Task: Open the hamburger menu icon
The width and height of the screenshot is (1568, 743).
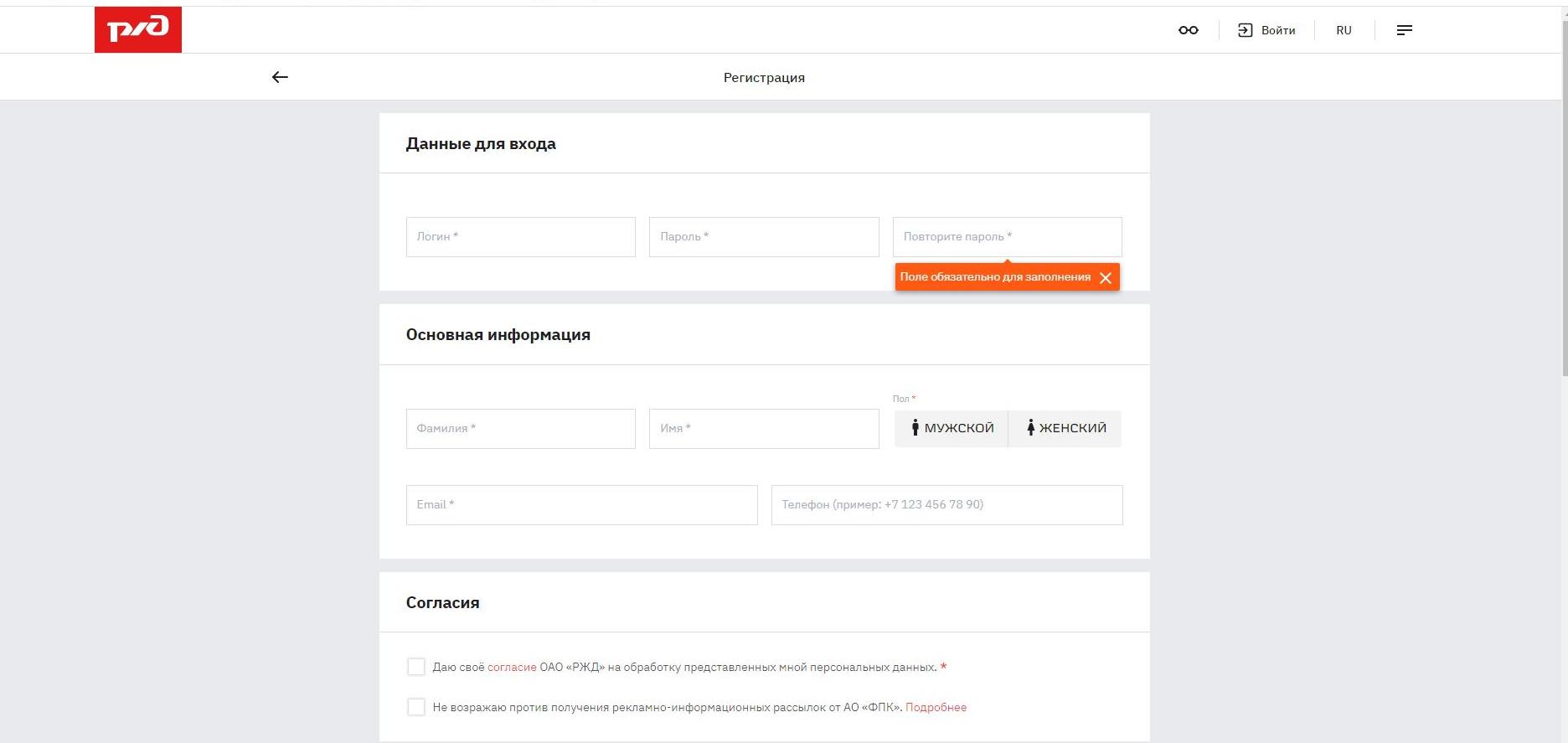Action: coord(1405,30)
